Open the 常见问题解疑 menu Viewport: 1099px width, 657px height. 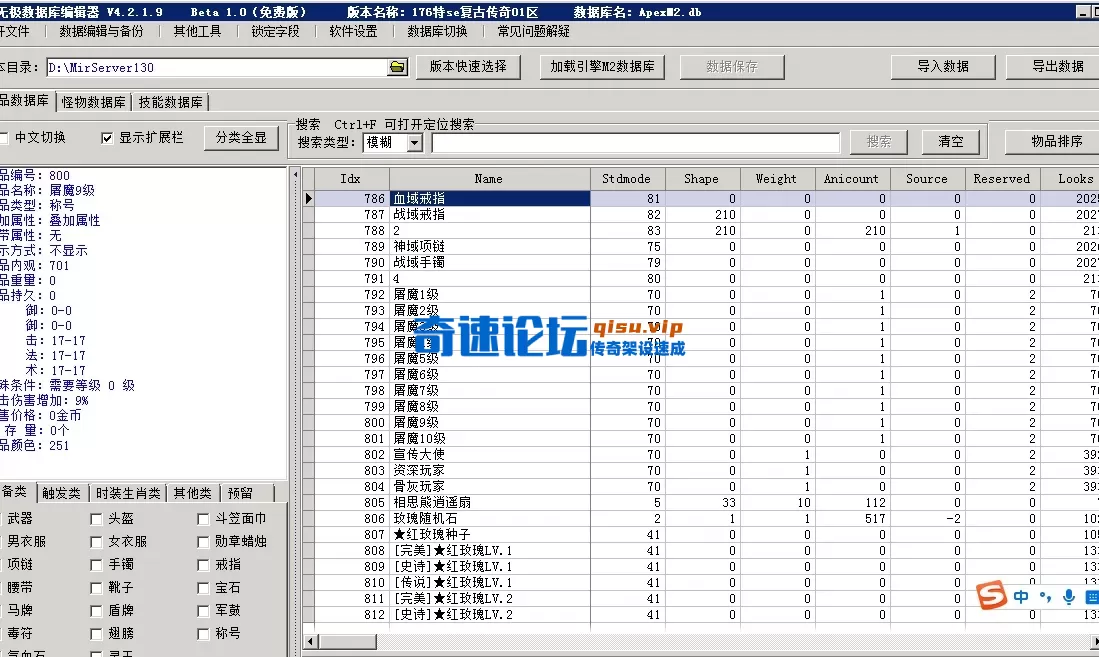(533, 32)
